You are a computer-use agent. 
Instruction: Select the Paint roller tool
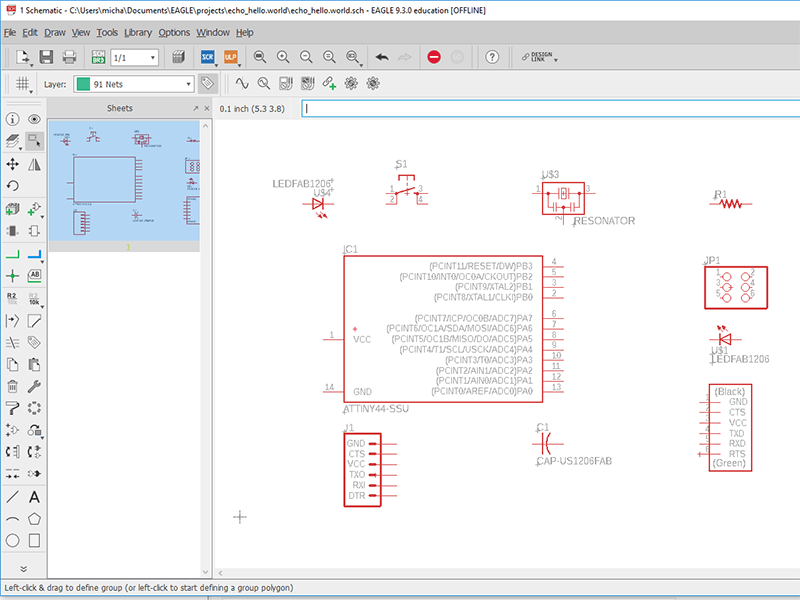pos(13,408)
